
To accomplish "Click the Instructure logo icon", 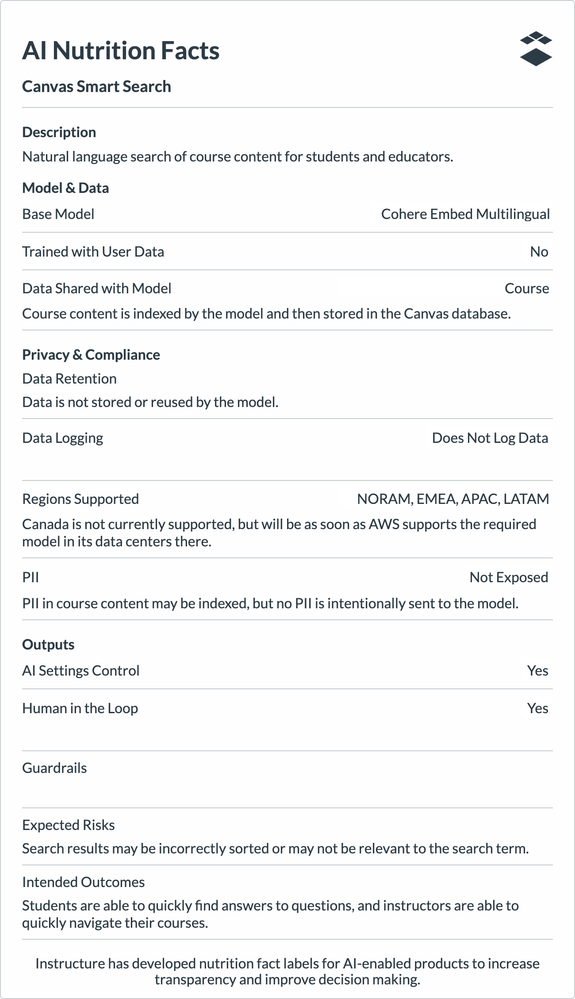I will [x=536, y=48].
